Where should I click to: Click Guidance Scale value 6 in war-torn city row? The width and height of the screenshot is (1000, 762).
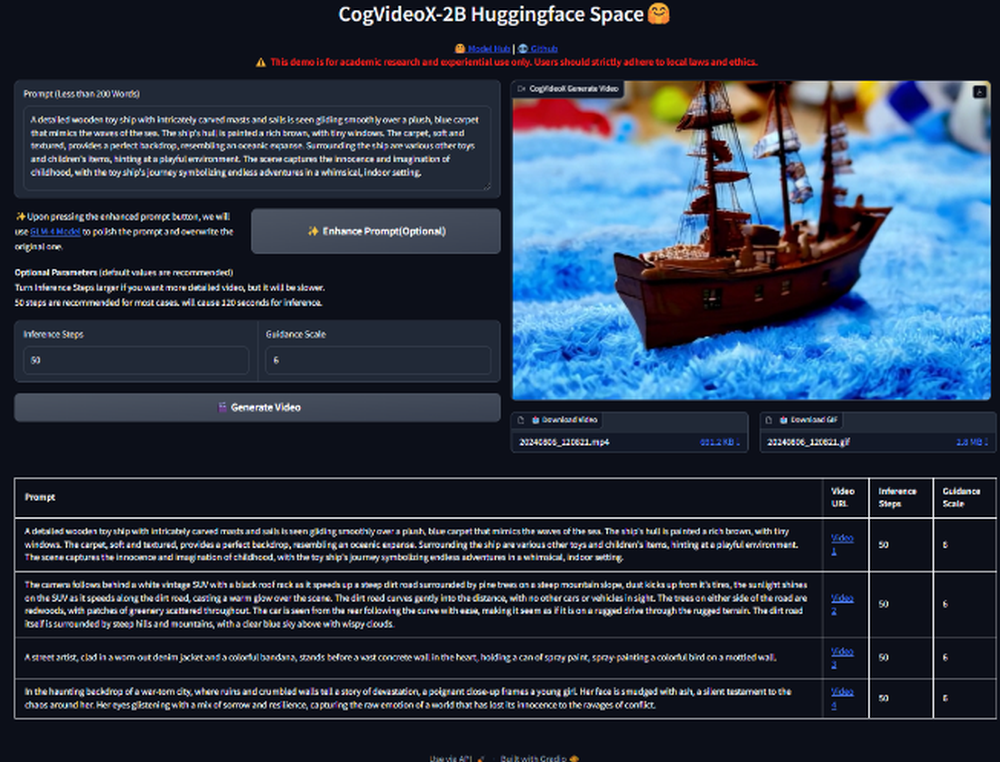pyautogui.click(x=945, y=698)
